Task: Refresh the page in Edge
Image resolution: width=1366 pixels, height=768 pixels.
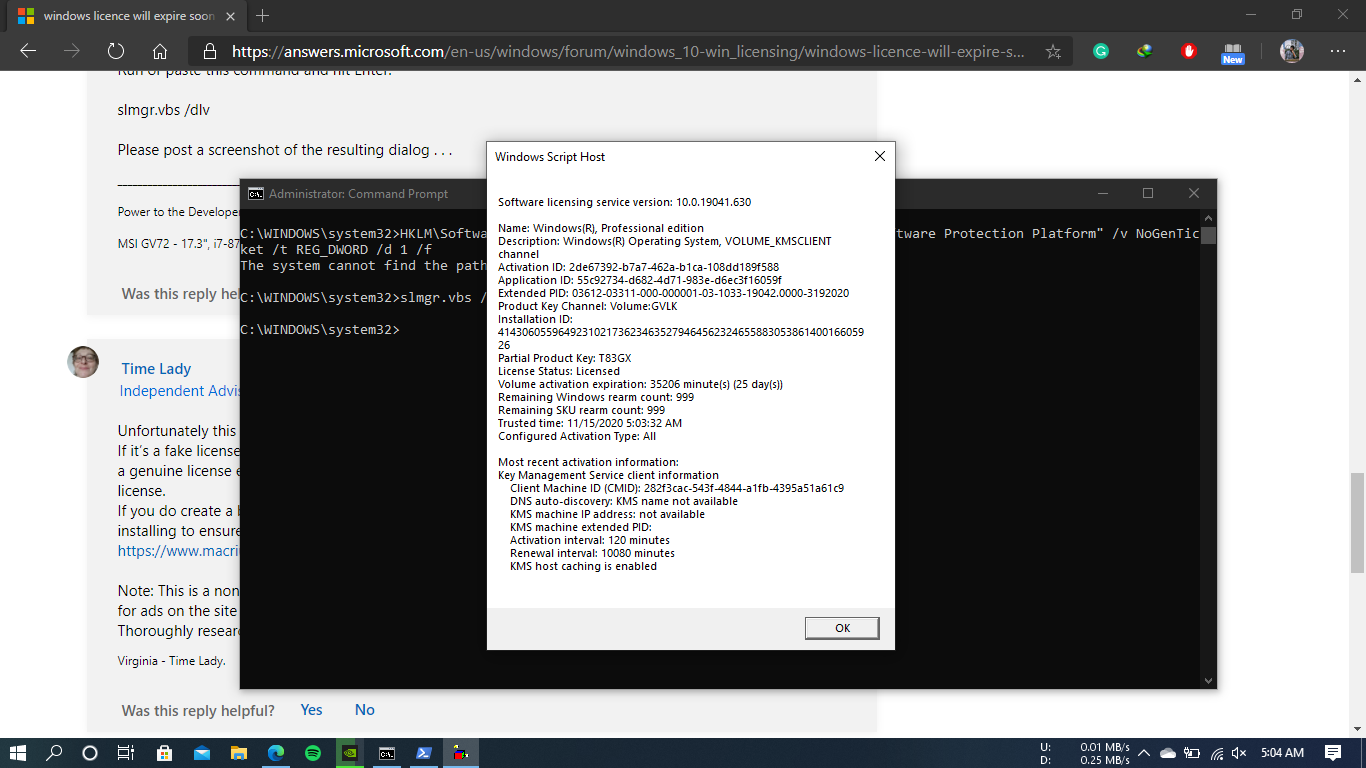Action: 115,51
